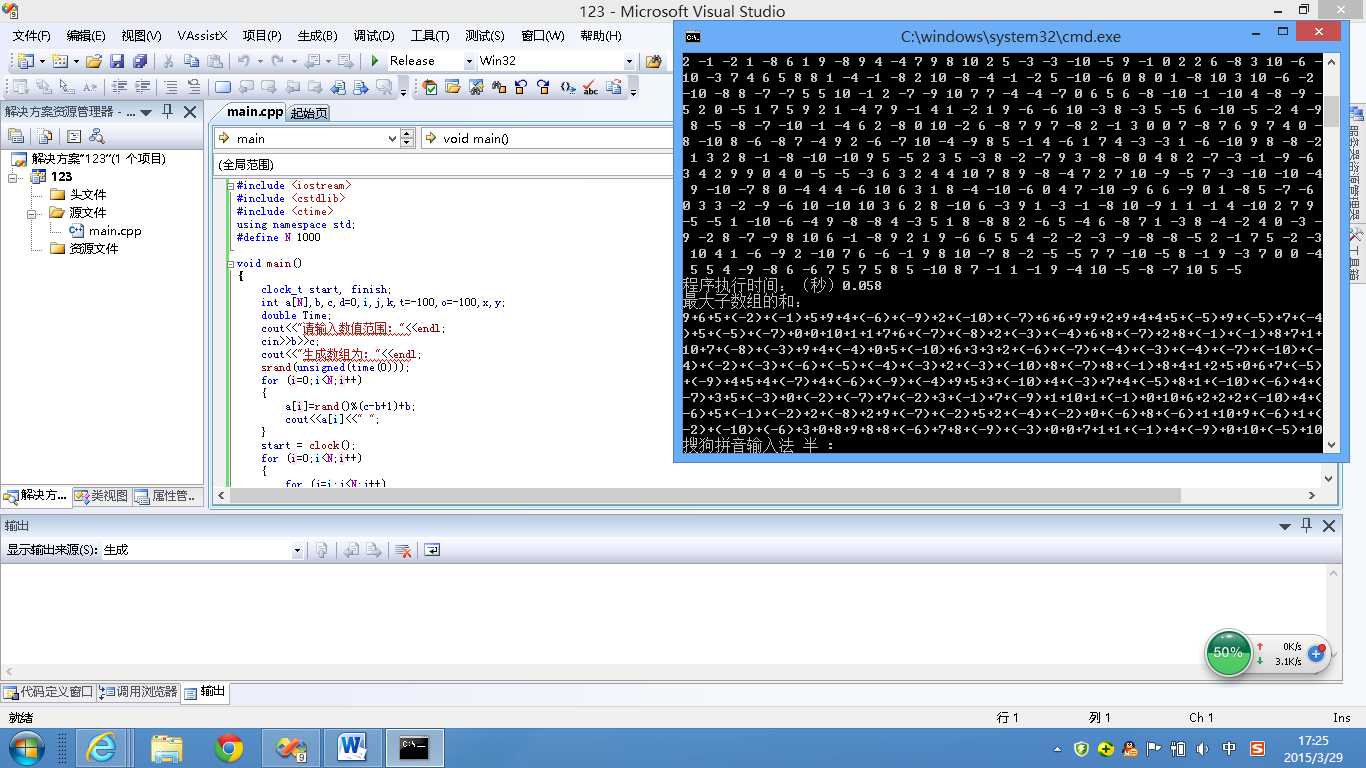Uncomment the selected lines icon
The width and height of the screenshot is (1366, 768).
click(x=194, y=87)
